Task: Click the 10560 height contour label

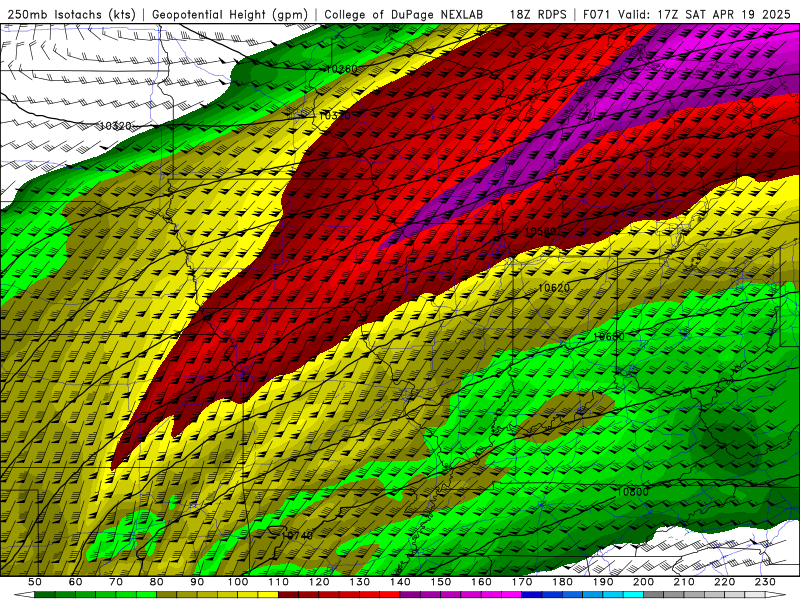Action: click(x=540, y=232)
